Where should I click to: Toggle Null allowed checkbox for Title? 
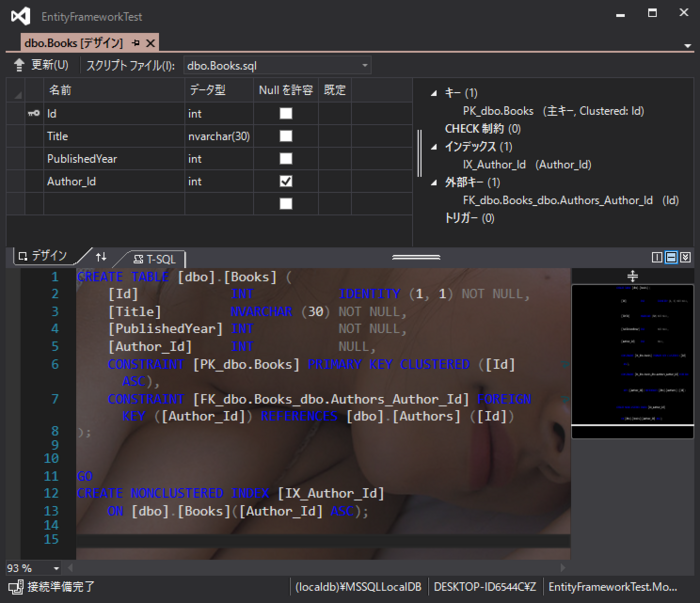coord(286,136)
